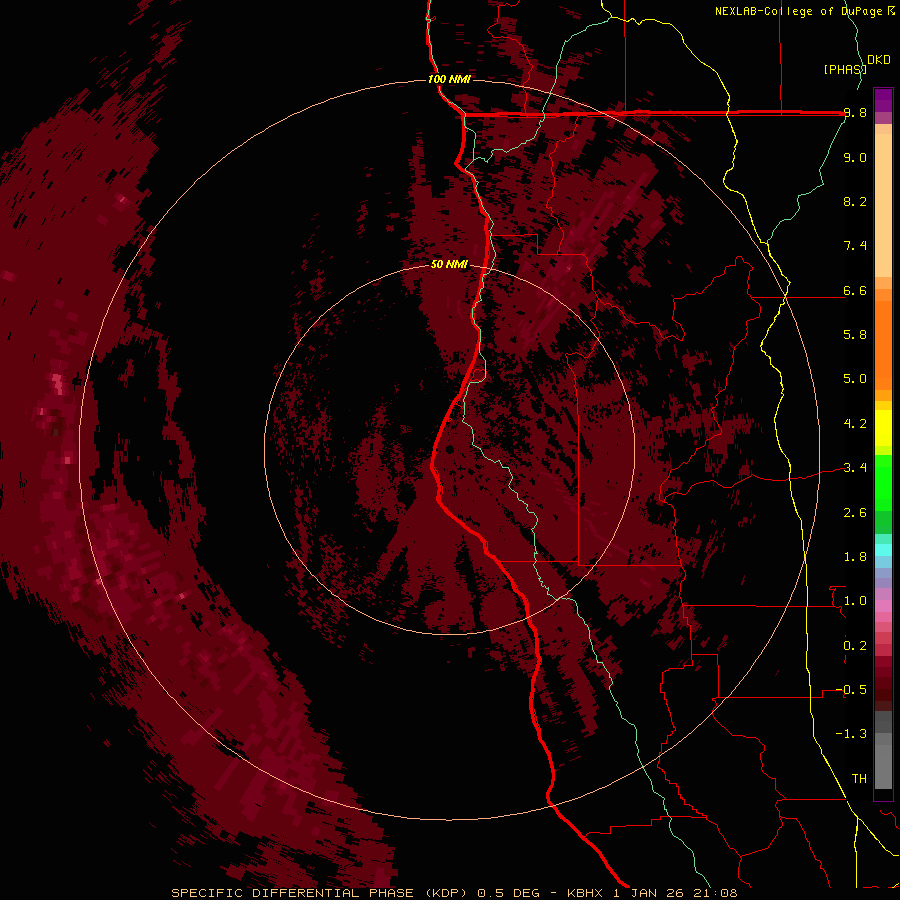Click the 50 NMI range ring label
The image size is (900, 900).
pos(449,265)
